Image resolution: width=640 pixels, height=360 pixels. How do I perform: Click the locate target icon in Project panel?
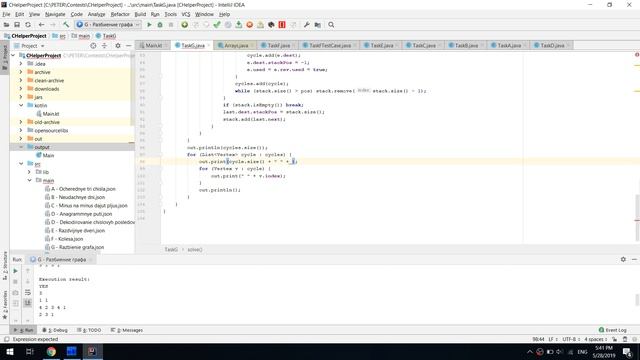click(93, 46)
